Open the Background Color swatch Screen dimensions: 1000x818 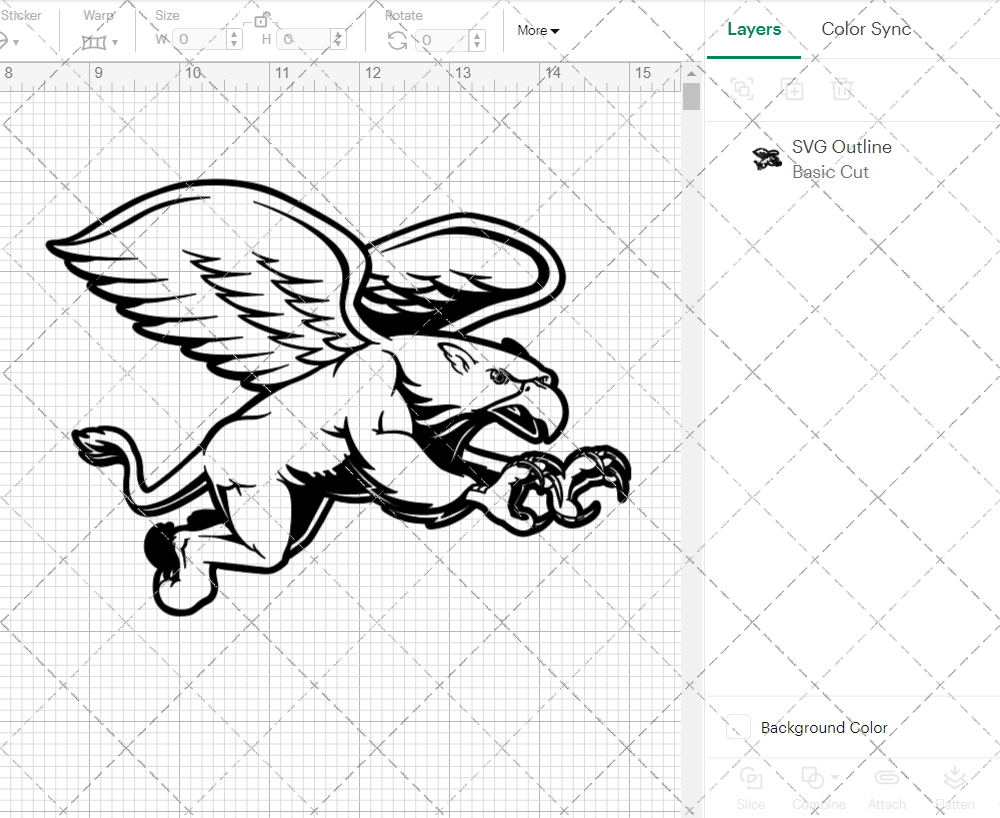(737, 727)
